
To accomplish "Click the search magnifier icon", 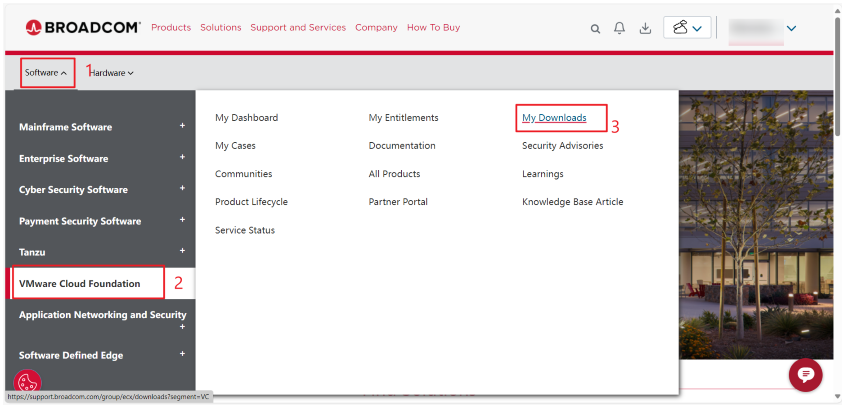I will 596,29.
